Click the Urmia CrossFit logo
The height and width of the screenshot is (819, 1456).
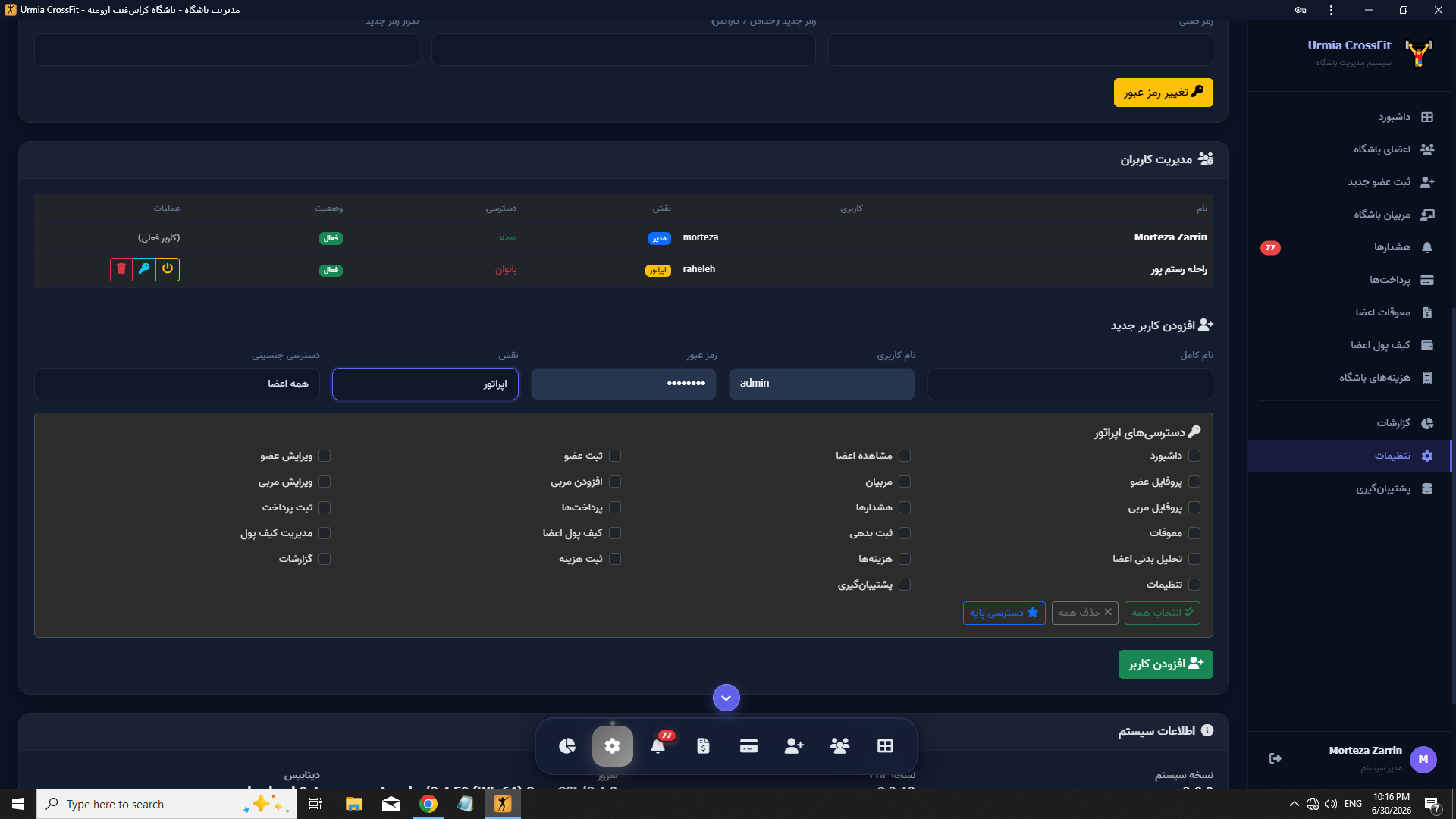[1418, 53]
